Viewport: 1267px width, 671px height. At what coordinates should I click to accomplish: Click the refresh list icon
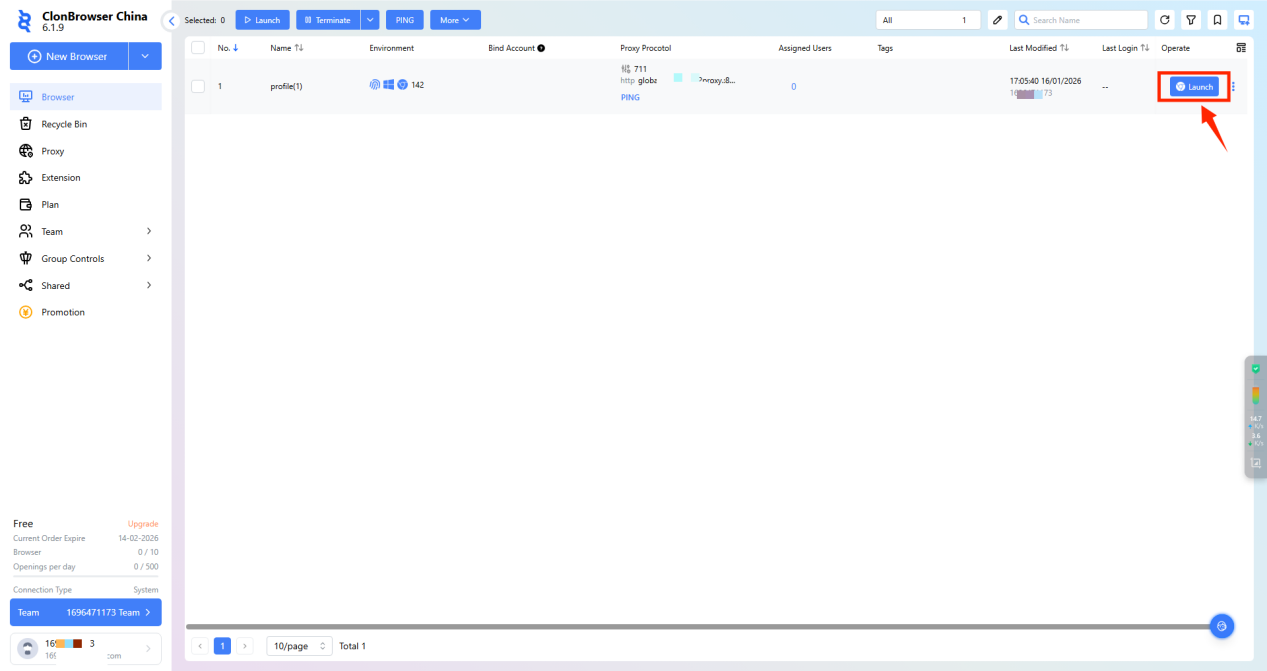[x=1165, y=20]
